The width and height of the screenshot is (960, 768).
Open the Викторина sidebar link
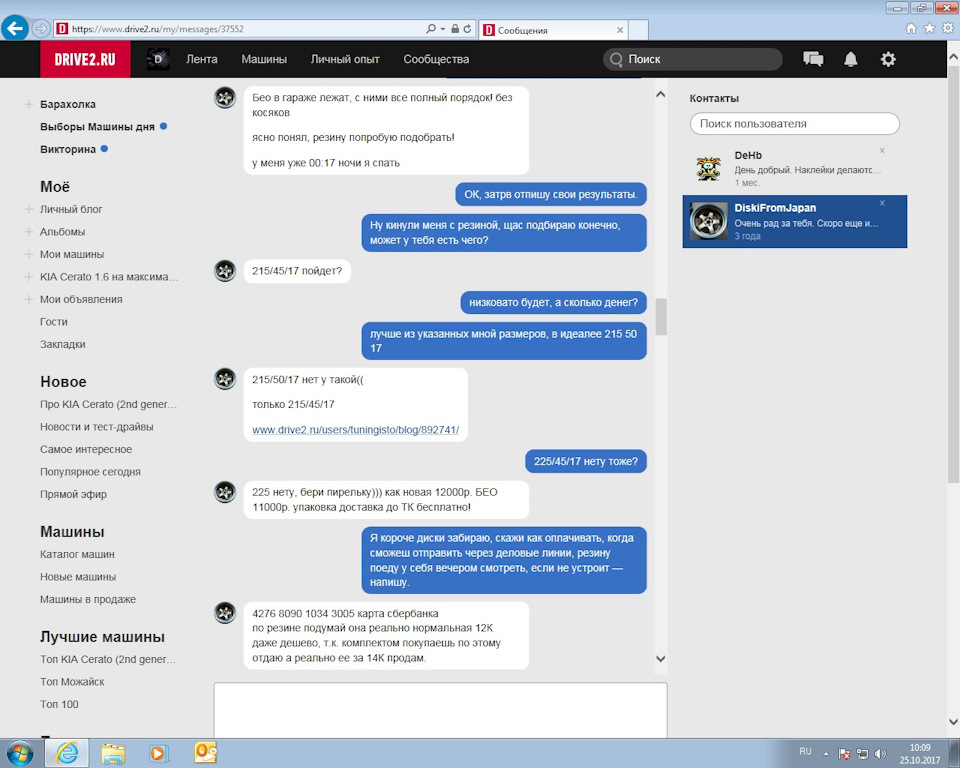click(x=68, y=149)
